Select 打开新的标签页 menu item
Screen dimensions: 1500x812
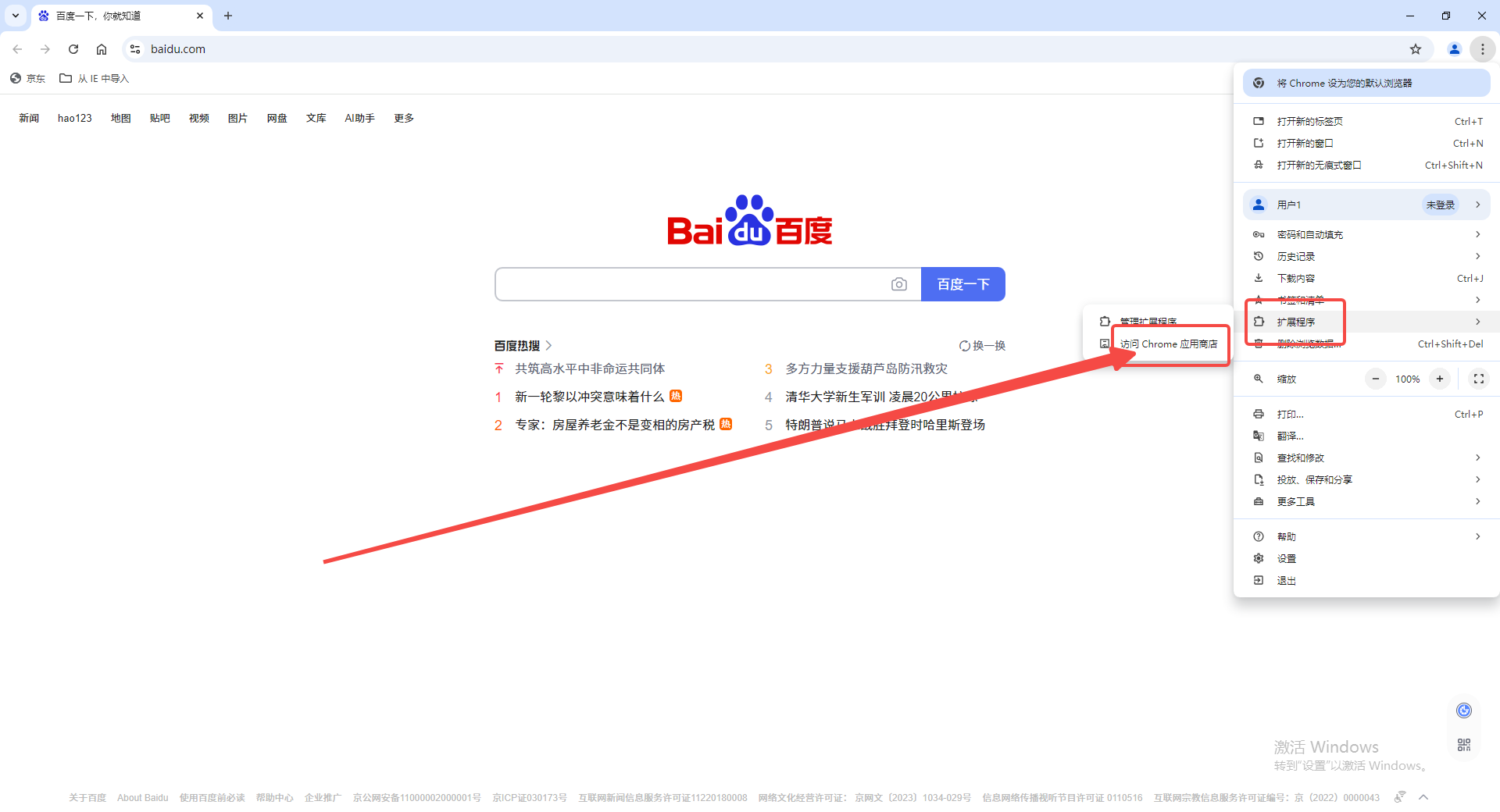point(1366,121)
